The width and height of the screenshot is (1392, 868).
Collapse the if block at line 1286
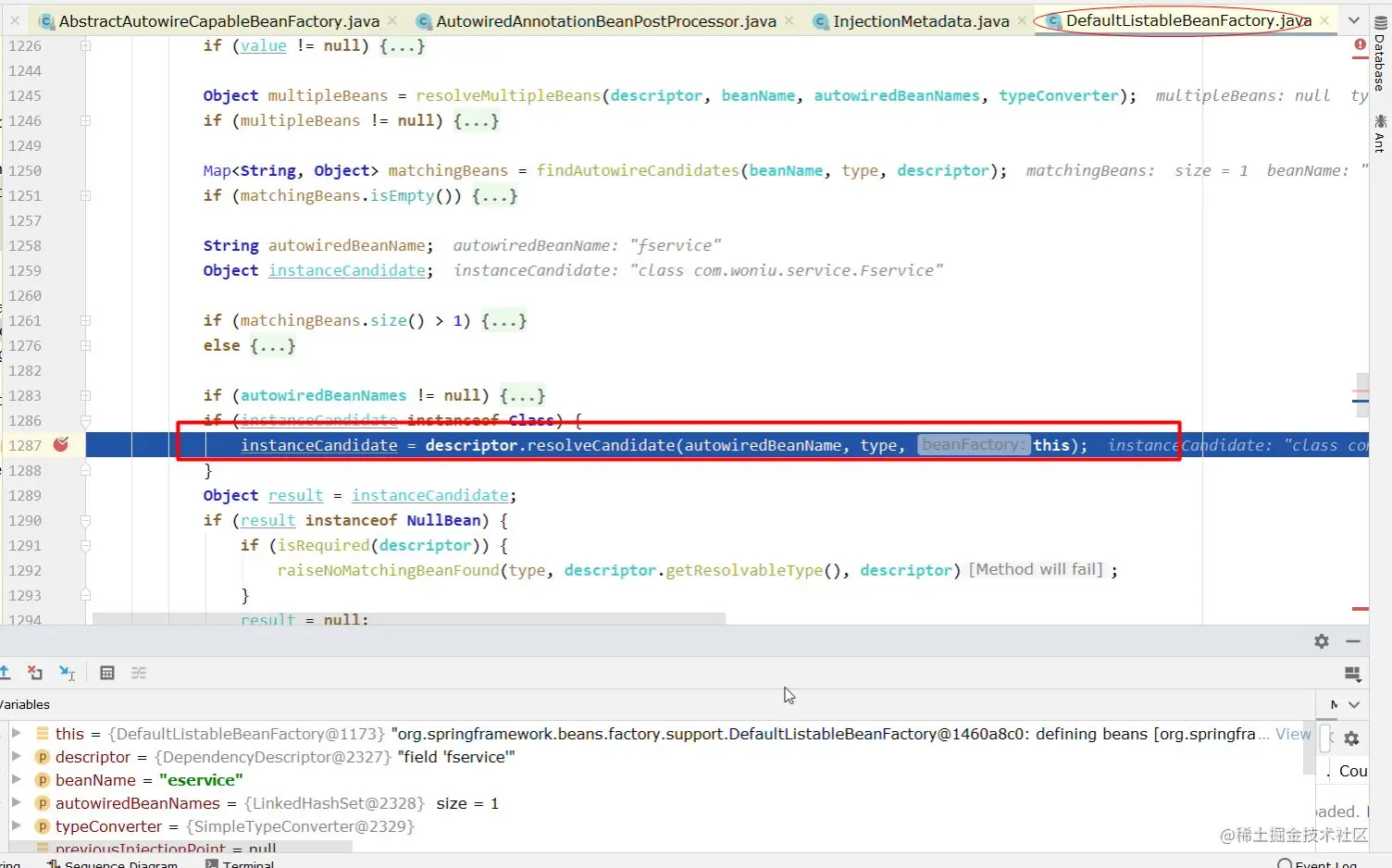85,420
